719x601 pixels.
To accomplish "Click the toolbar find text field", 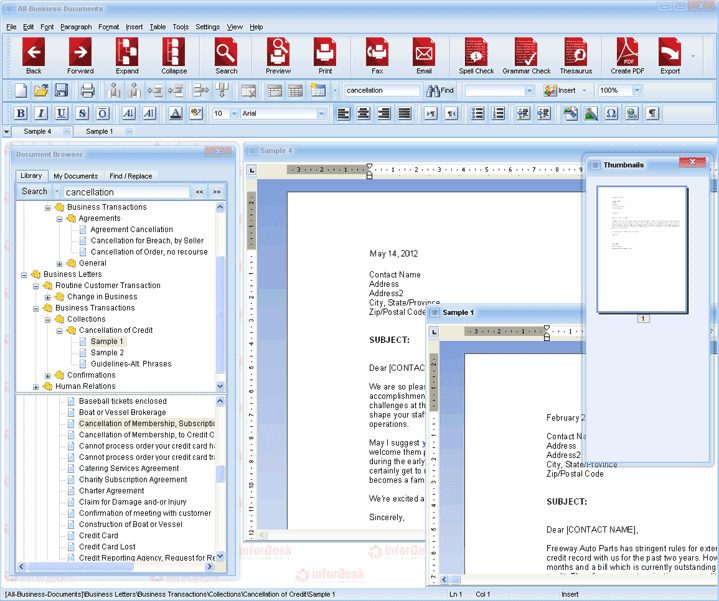I will click(382, 91).
